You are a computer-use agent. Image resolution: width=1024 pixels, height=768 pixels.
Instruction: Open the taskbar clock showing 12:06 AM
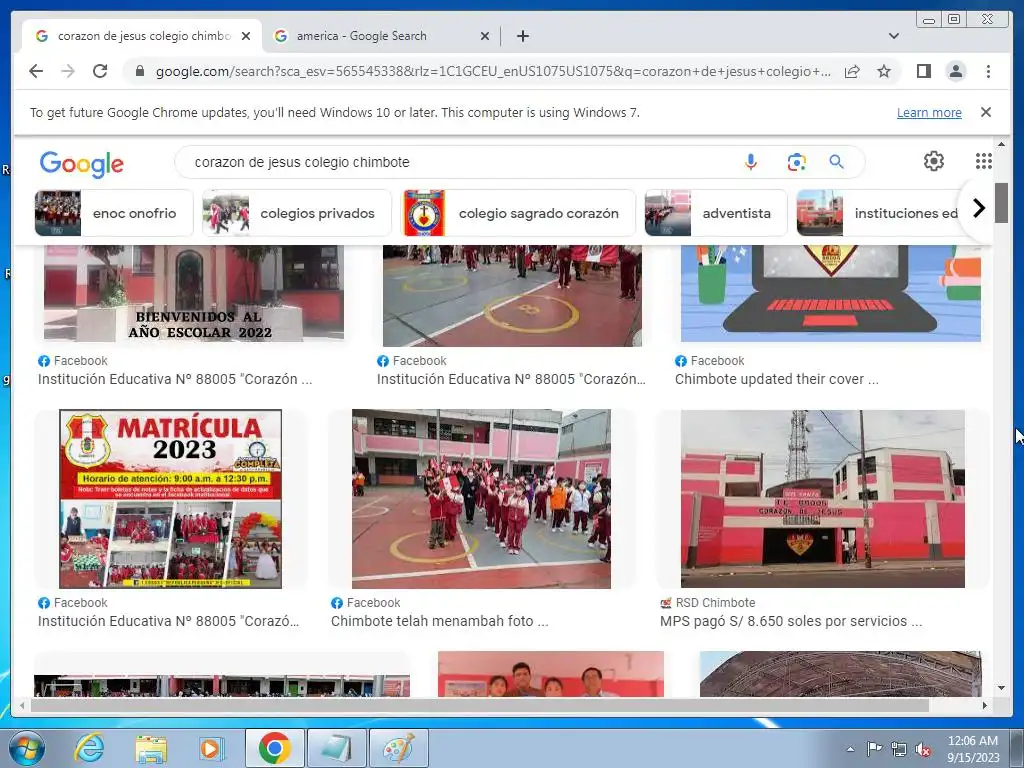973,749
